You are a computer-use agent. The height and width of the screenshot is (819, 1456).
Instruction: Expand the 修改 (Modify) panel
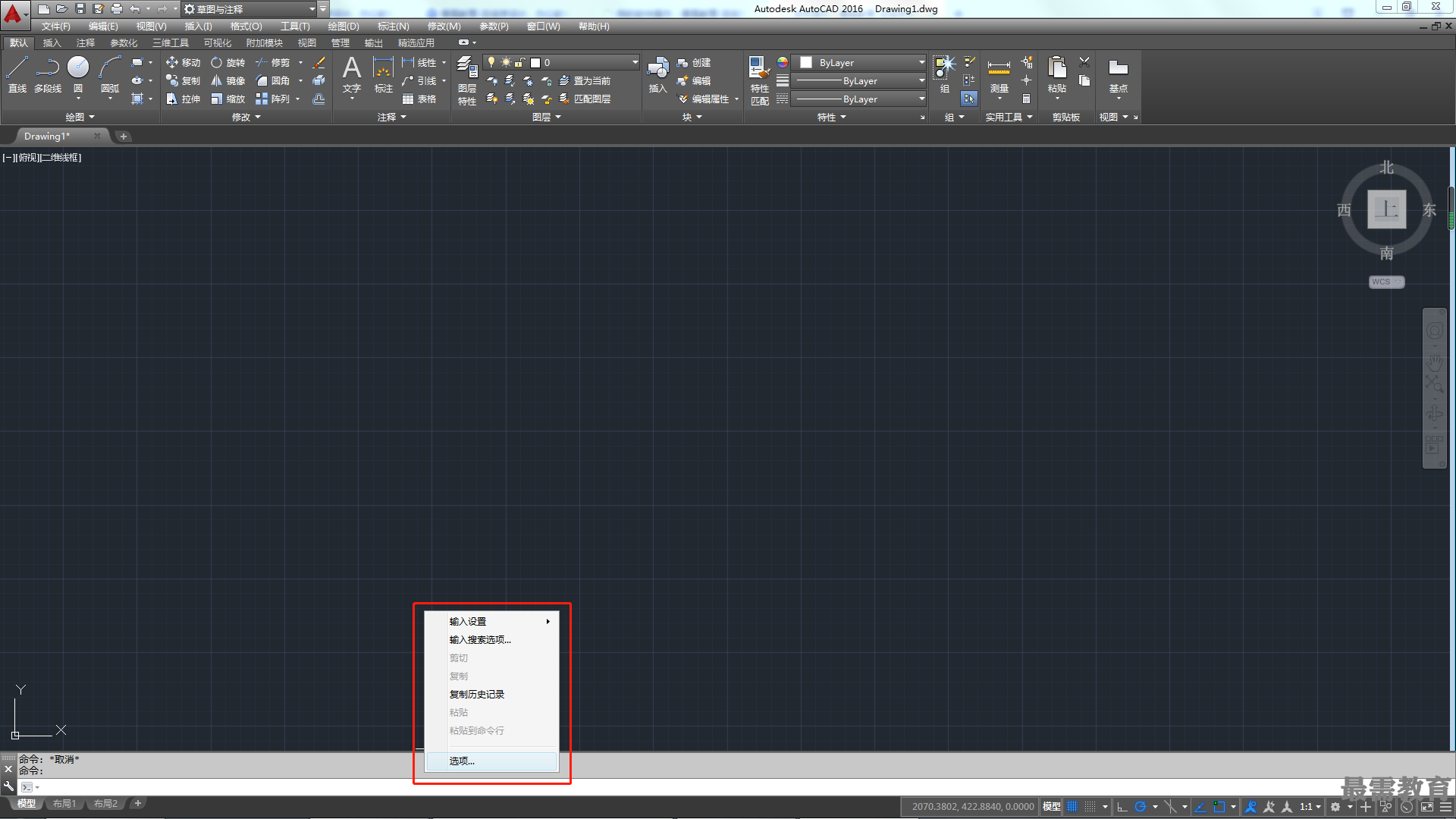[x=246, y=117]
